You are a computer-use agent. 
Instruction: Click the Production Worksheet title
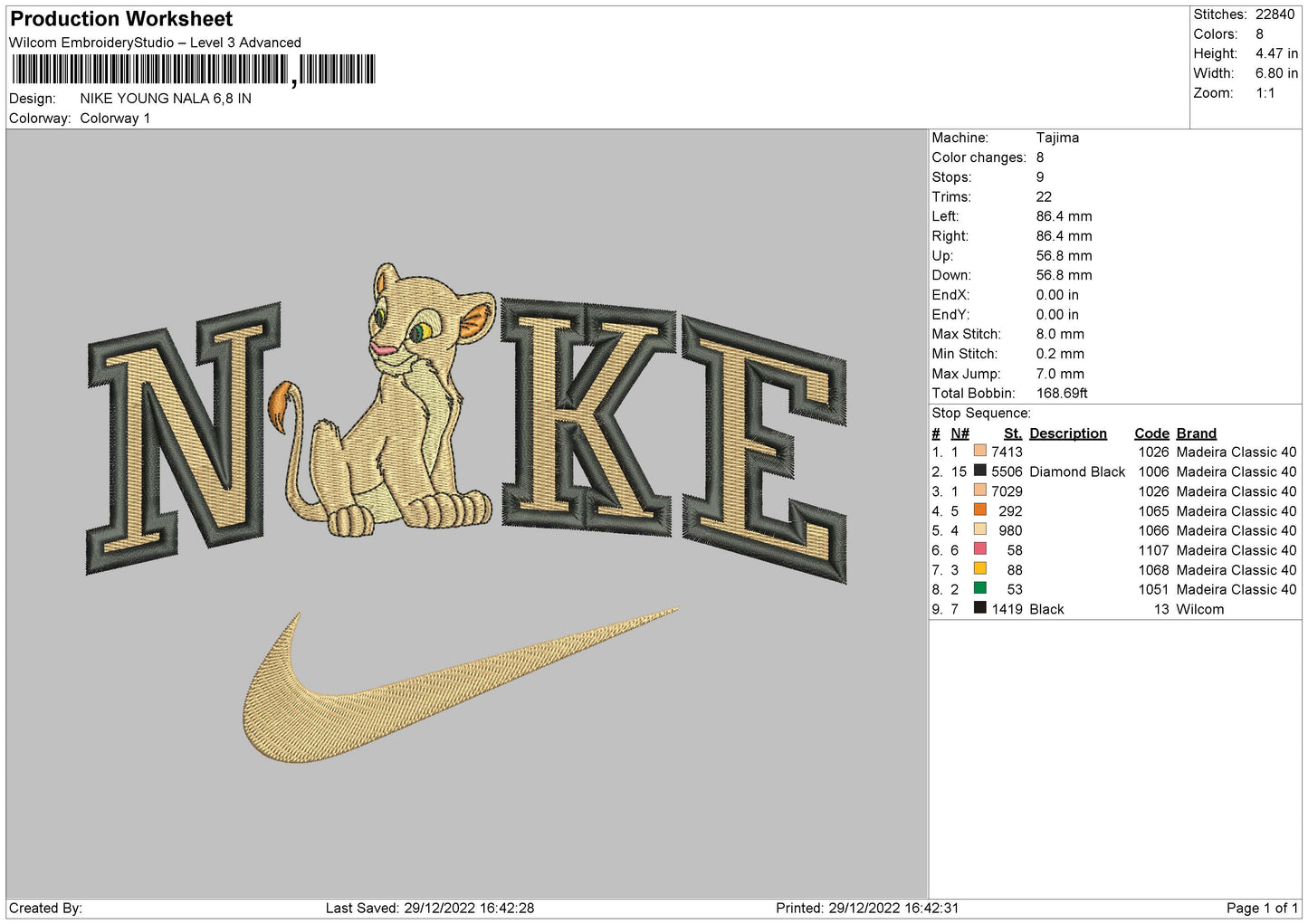point(121,19)
